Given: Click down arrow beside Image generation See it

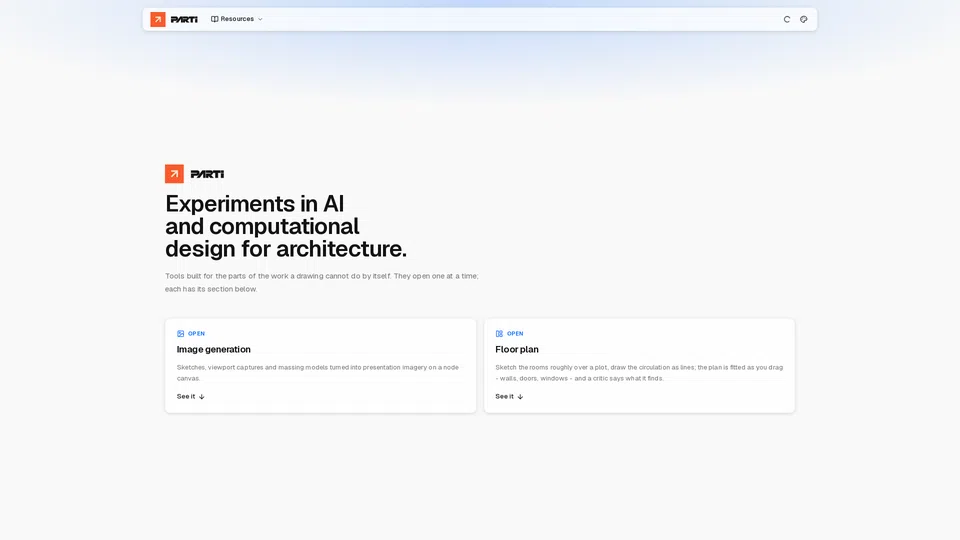Looking at the screenshot, I should point(202,397).
